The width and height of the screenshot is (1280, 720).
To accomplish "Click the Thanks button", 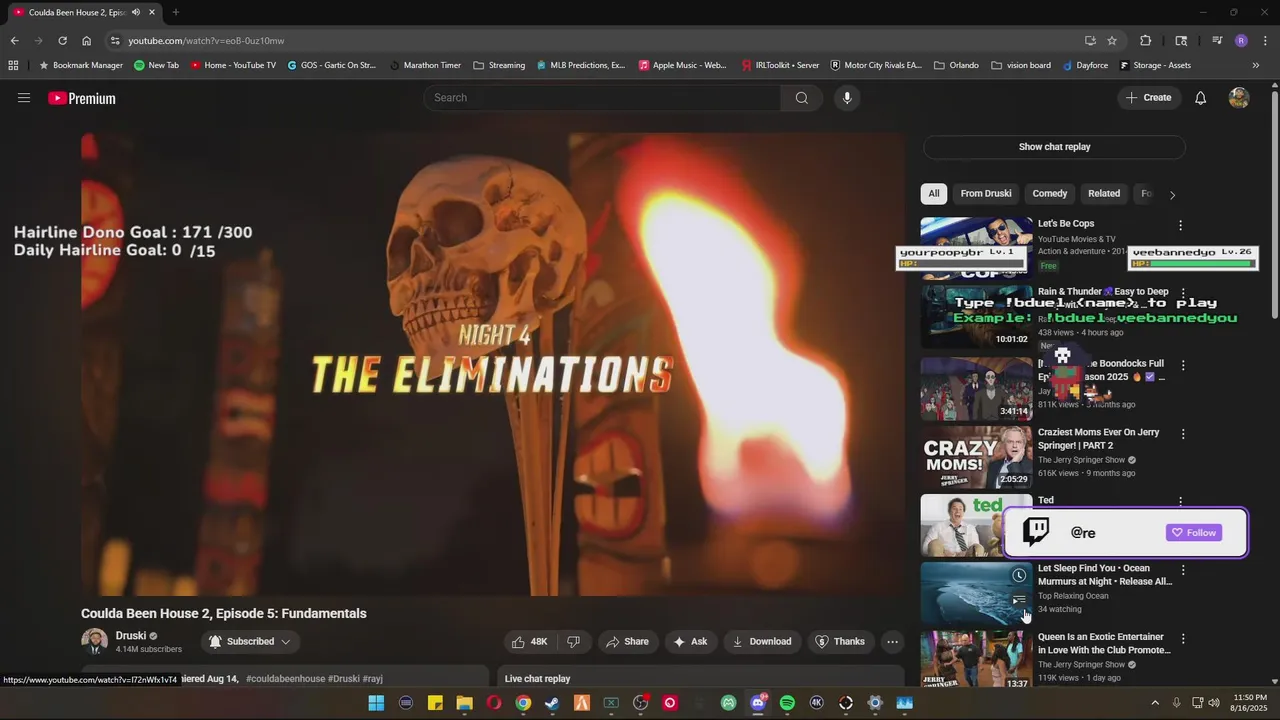I will [840, 642].
